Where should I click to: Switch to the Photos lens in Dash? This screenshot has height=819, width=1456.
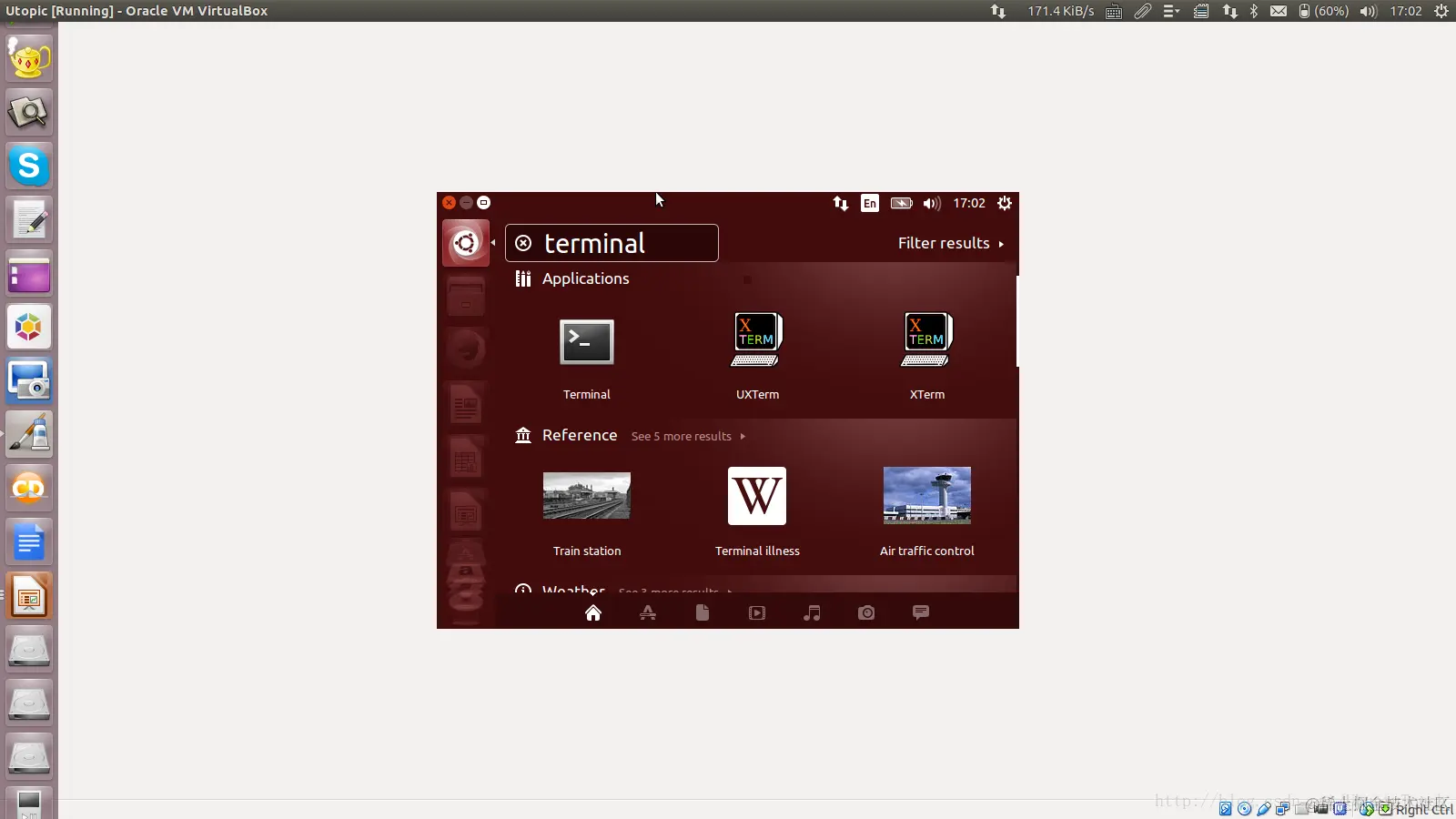click(866, 612)
